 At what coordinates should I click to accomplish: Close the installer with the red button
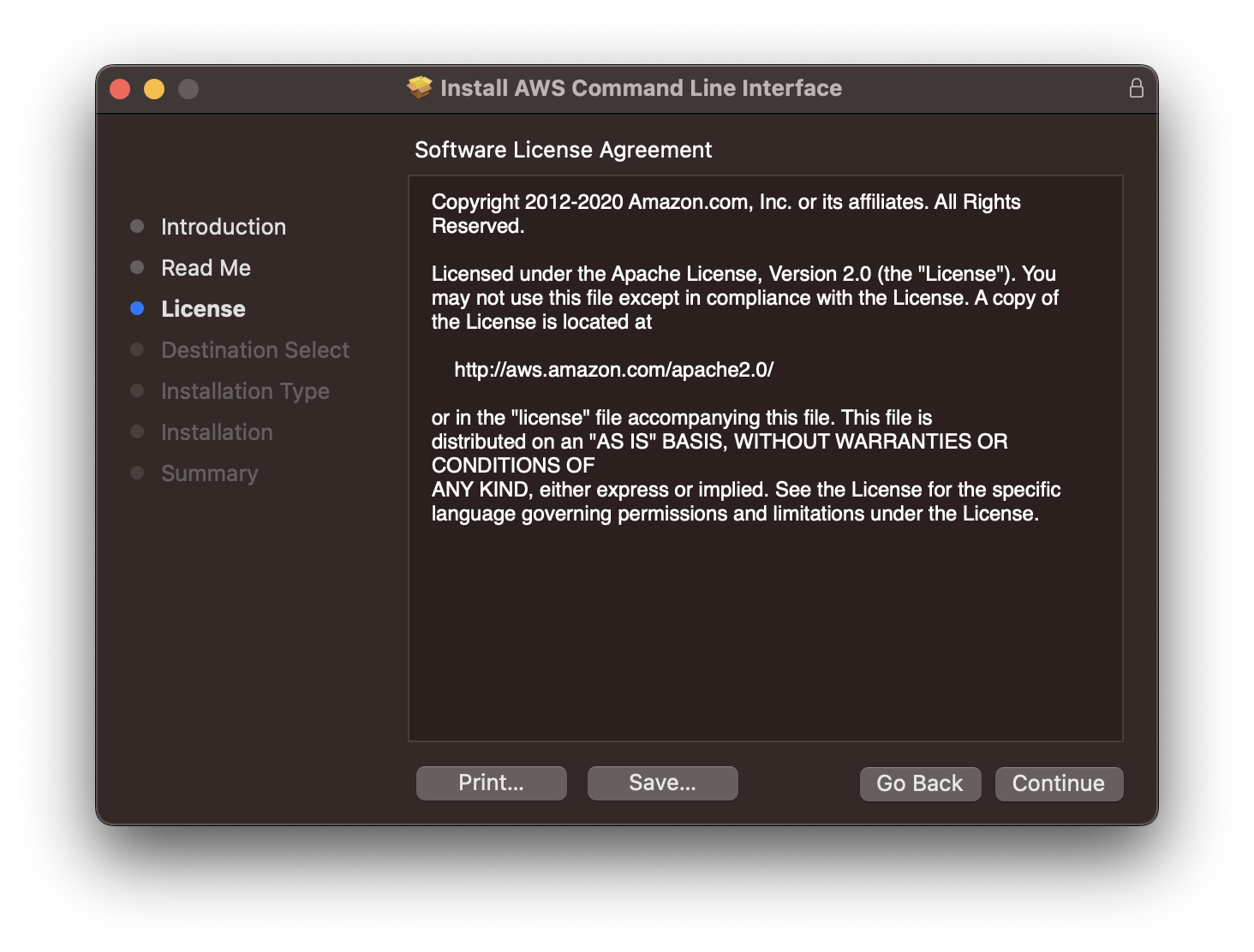(x=120, y=89)
